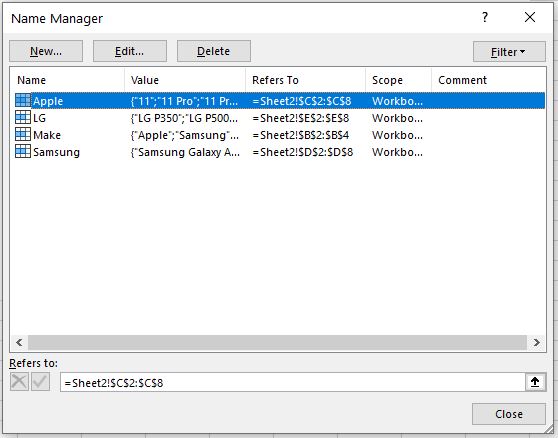The height and width of the screenshot is (438, 558).
Task: Click reference =Sheet2!$B$2:$B$4 in list
Action: pyautogui.click(x=301, y=135)
